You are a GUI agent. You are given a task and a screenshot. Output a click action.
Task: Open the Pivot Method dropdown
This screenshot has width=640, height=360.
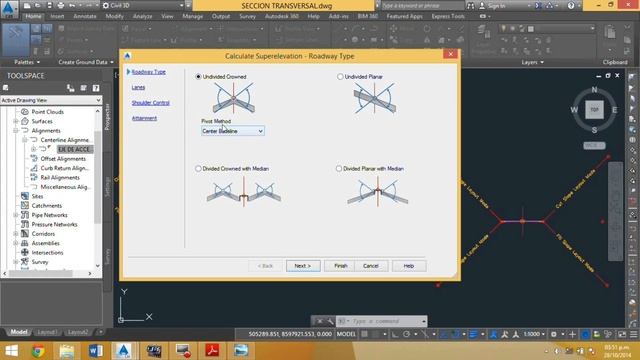point(233,131)
